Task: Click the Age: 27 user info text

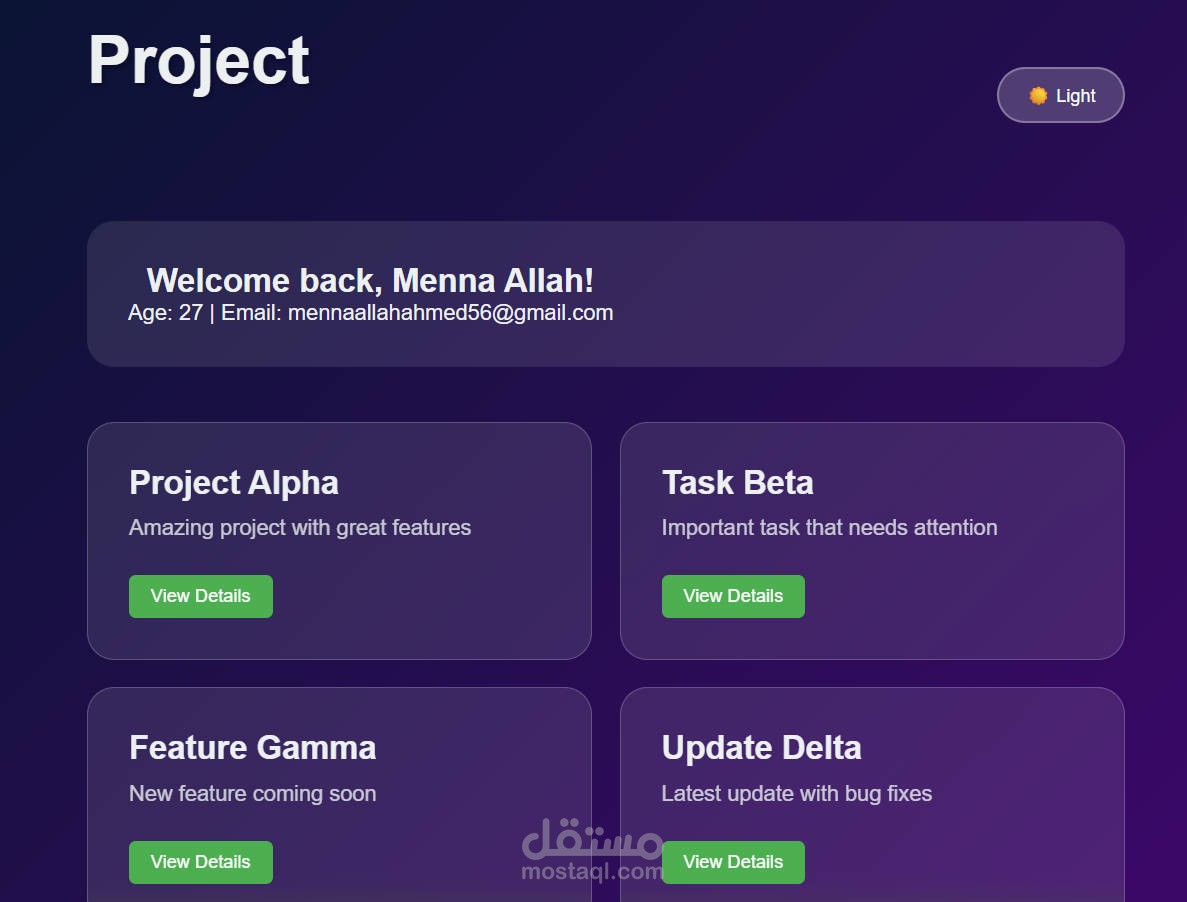Action: click(x=165, y=313)
